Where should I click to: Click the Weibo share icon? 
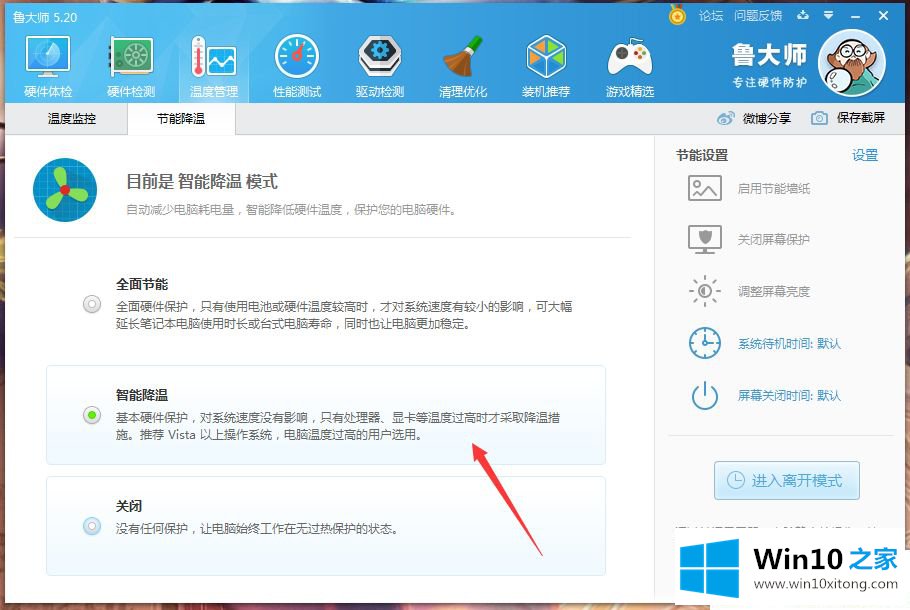[x=725, y=118]
